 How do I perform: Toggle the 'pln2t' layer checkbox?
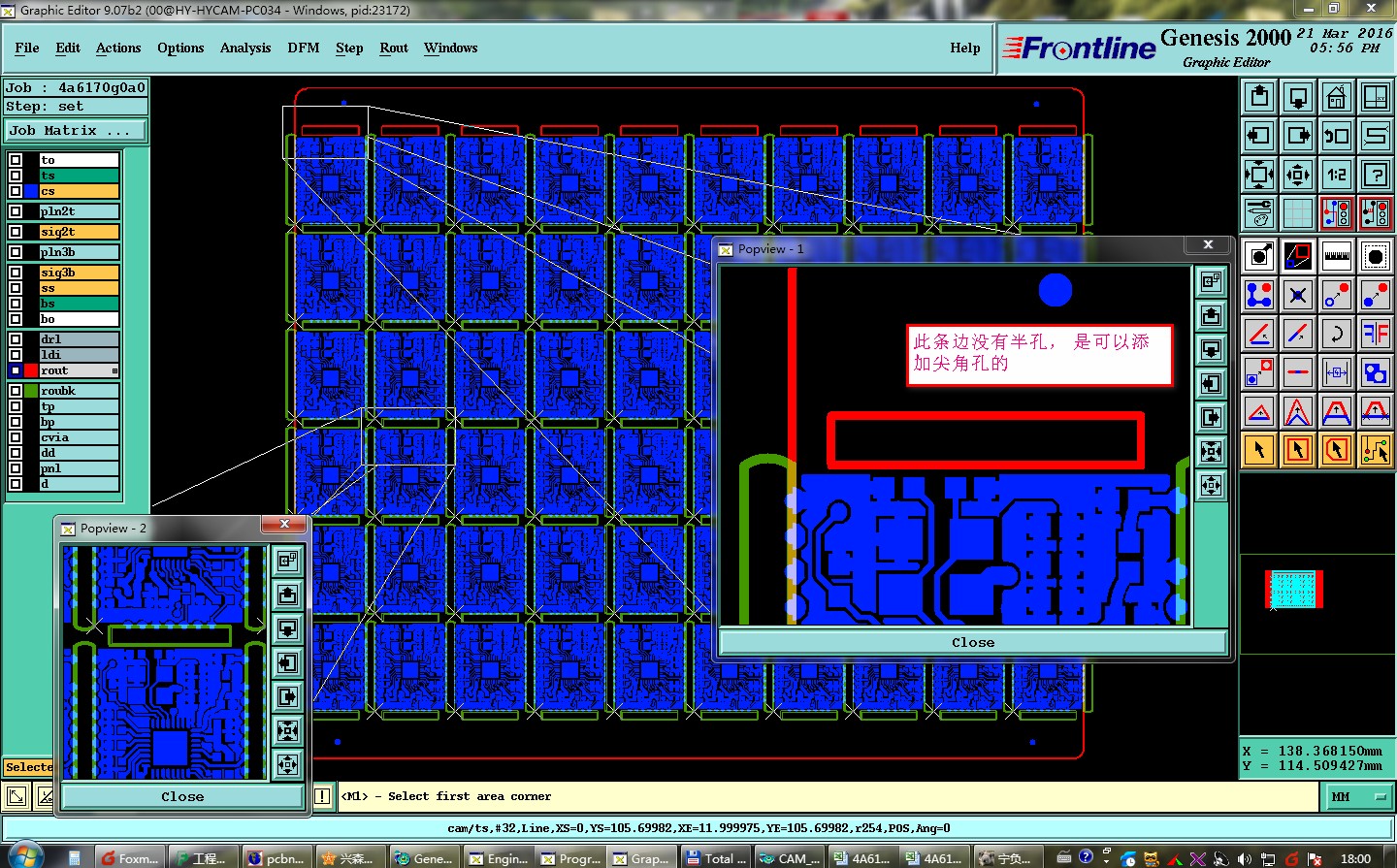16,211
